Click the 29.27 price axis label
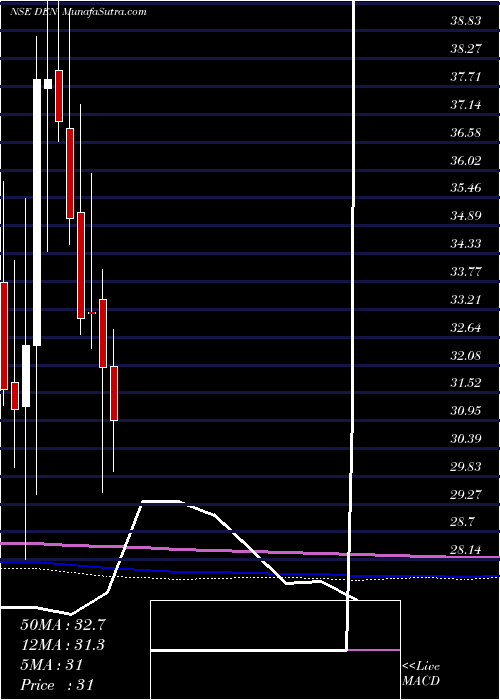 pos(466,495)
